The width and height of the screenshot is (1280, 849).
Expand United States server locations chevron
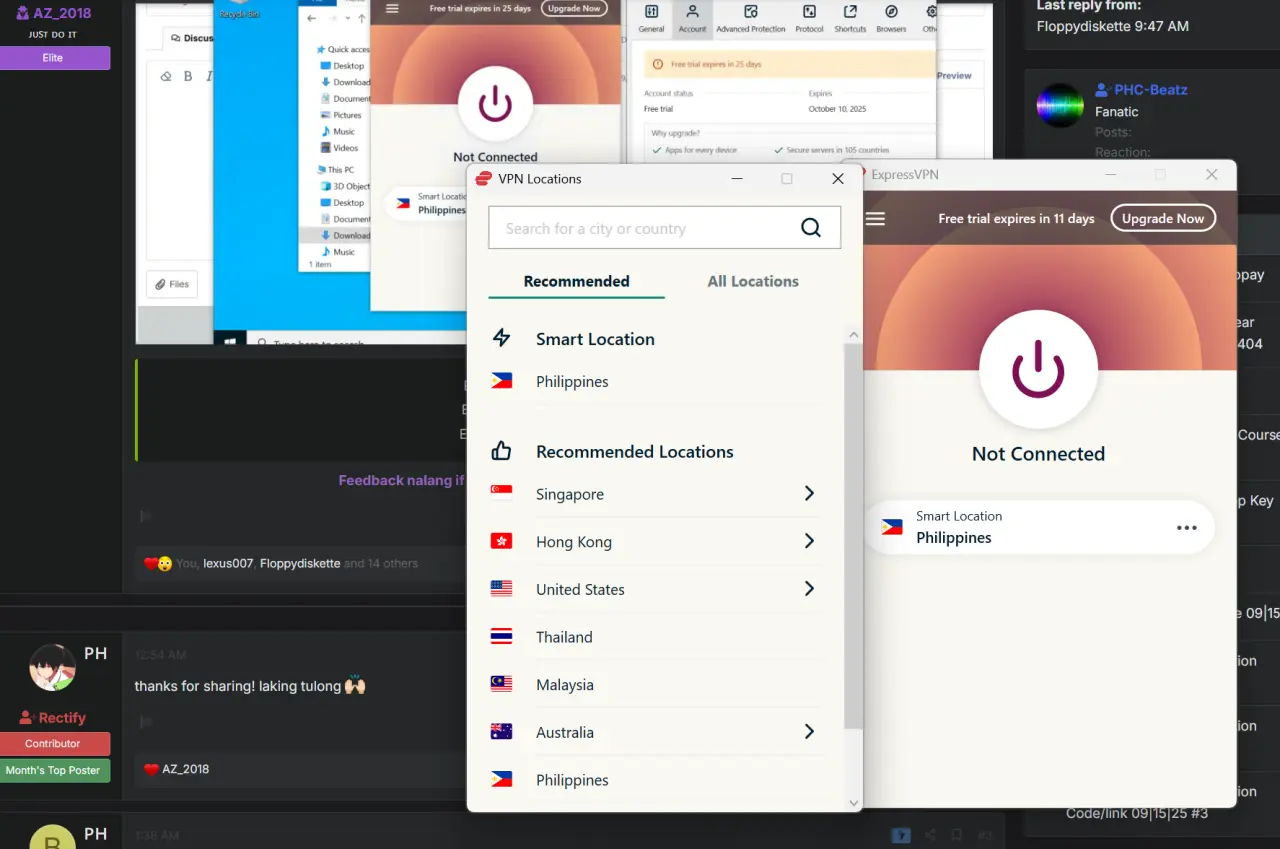(x=809, y=589)
